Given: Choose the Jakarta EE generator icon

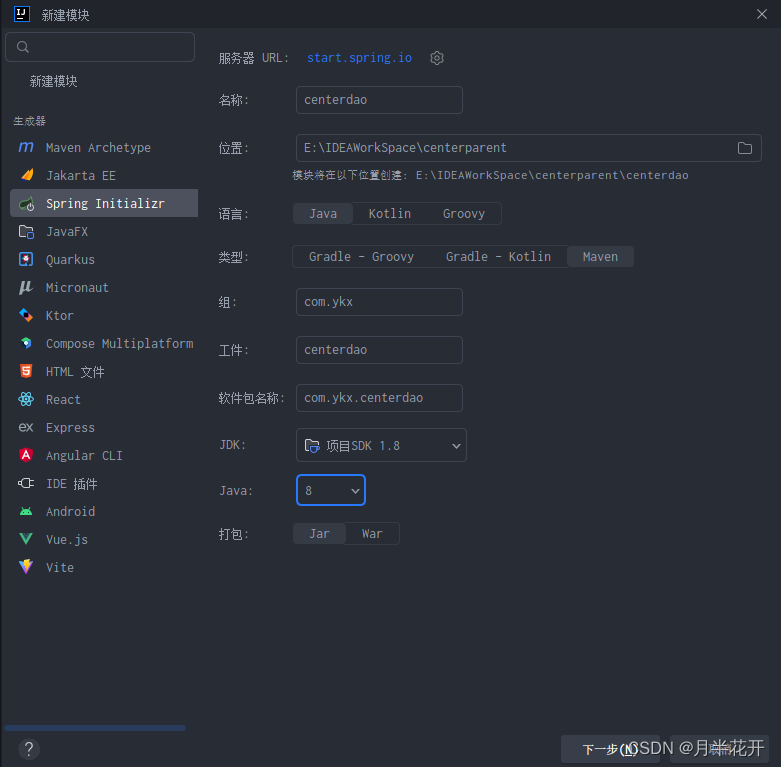Looking at the screenshot, I should [x=26, y=176].
